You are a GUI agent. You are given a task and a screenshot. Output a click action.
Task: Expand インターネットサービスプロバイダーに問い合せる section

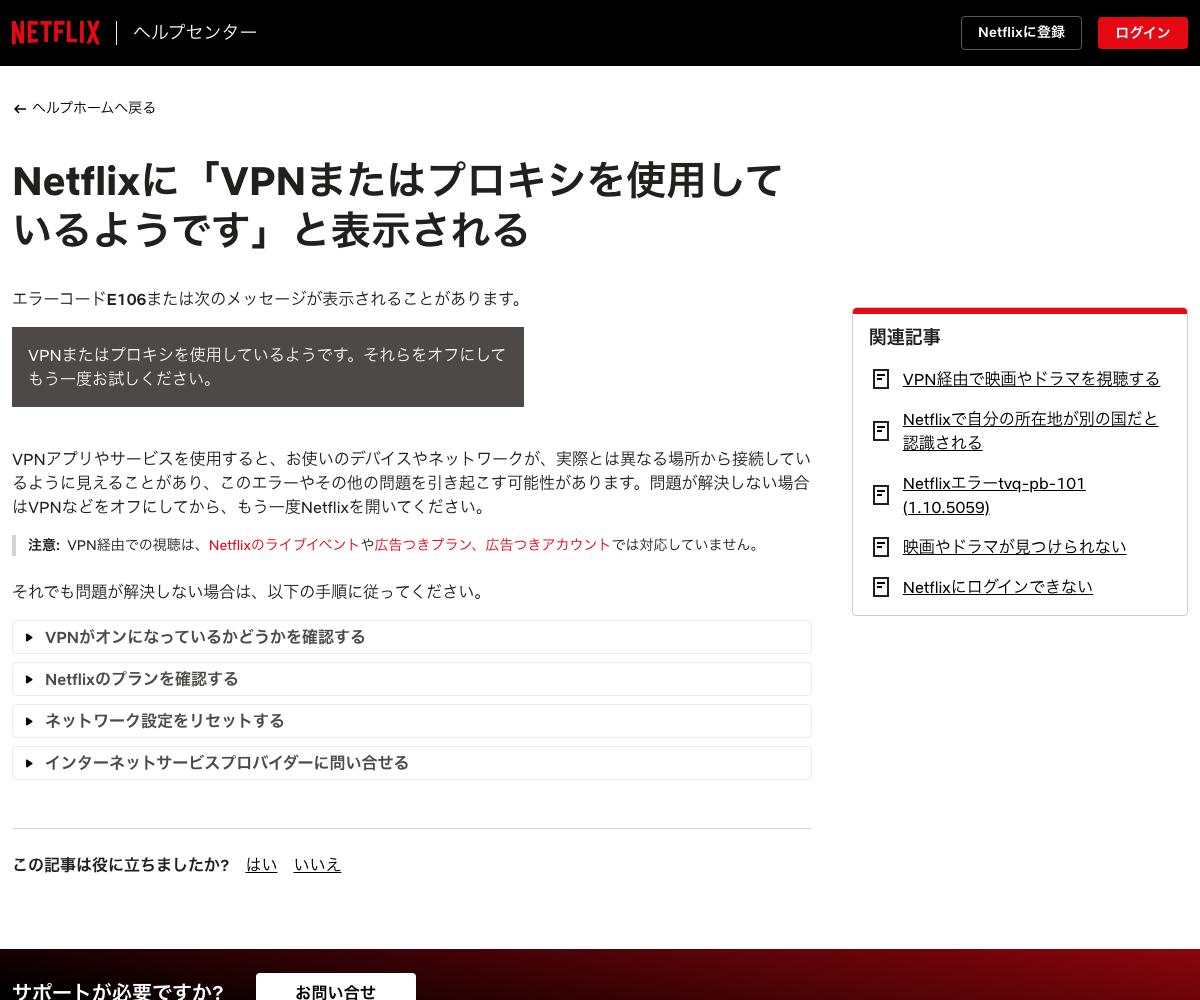click(x=412, y=763)
